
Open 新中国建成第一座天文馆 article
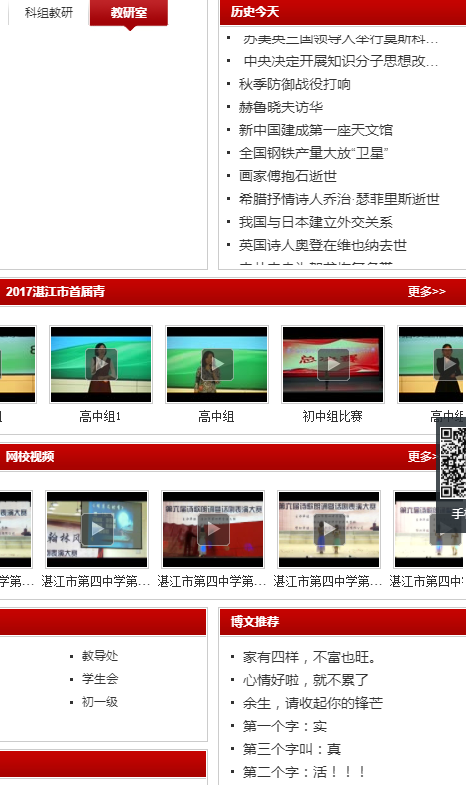[x=316, y=130]
